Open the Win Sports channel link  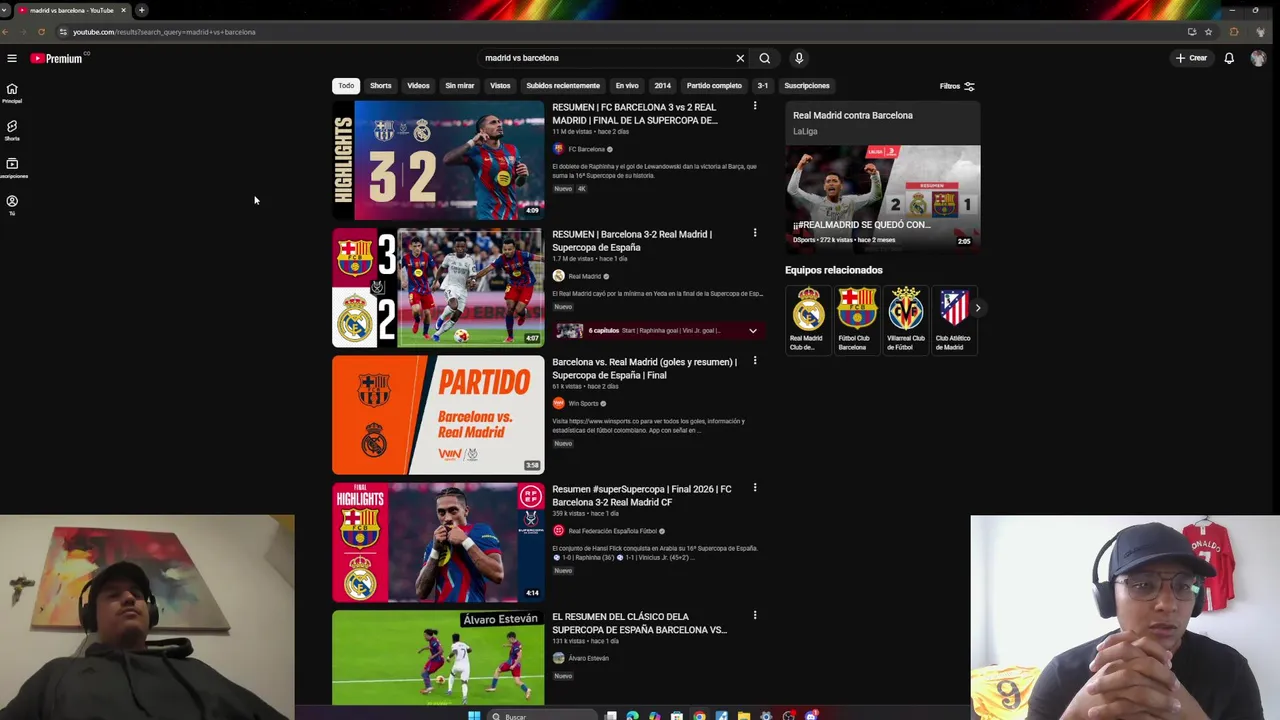click(583, 404)
